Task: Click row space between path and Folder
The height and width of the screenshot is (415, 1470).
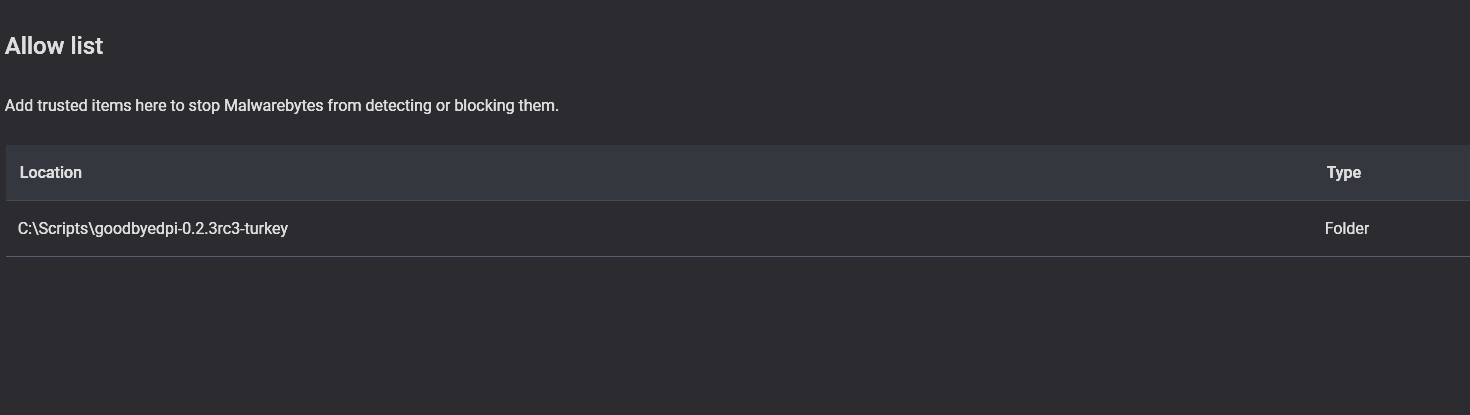Action: click(x=800, y=228)
